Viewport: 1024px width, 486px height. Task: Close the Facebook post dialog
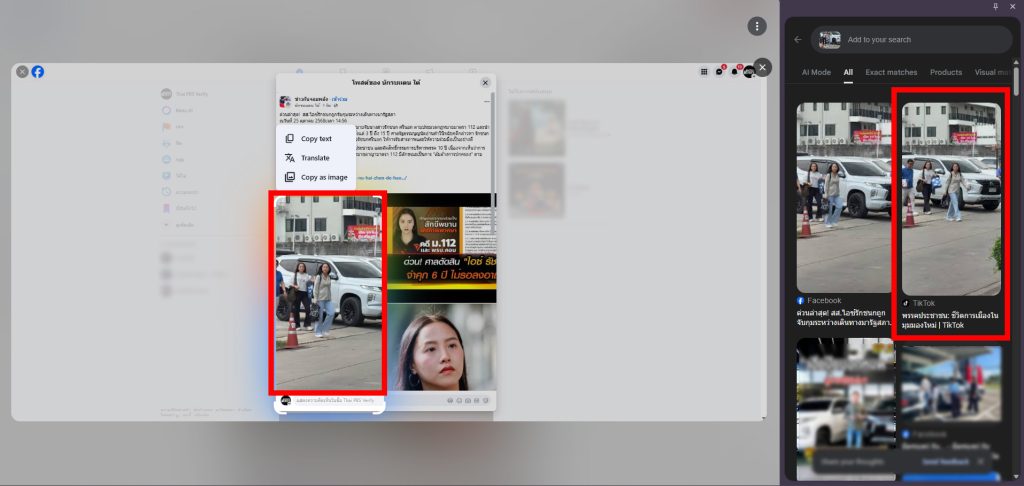tap(485, 82)
